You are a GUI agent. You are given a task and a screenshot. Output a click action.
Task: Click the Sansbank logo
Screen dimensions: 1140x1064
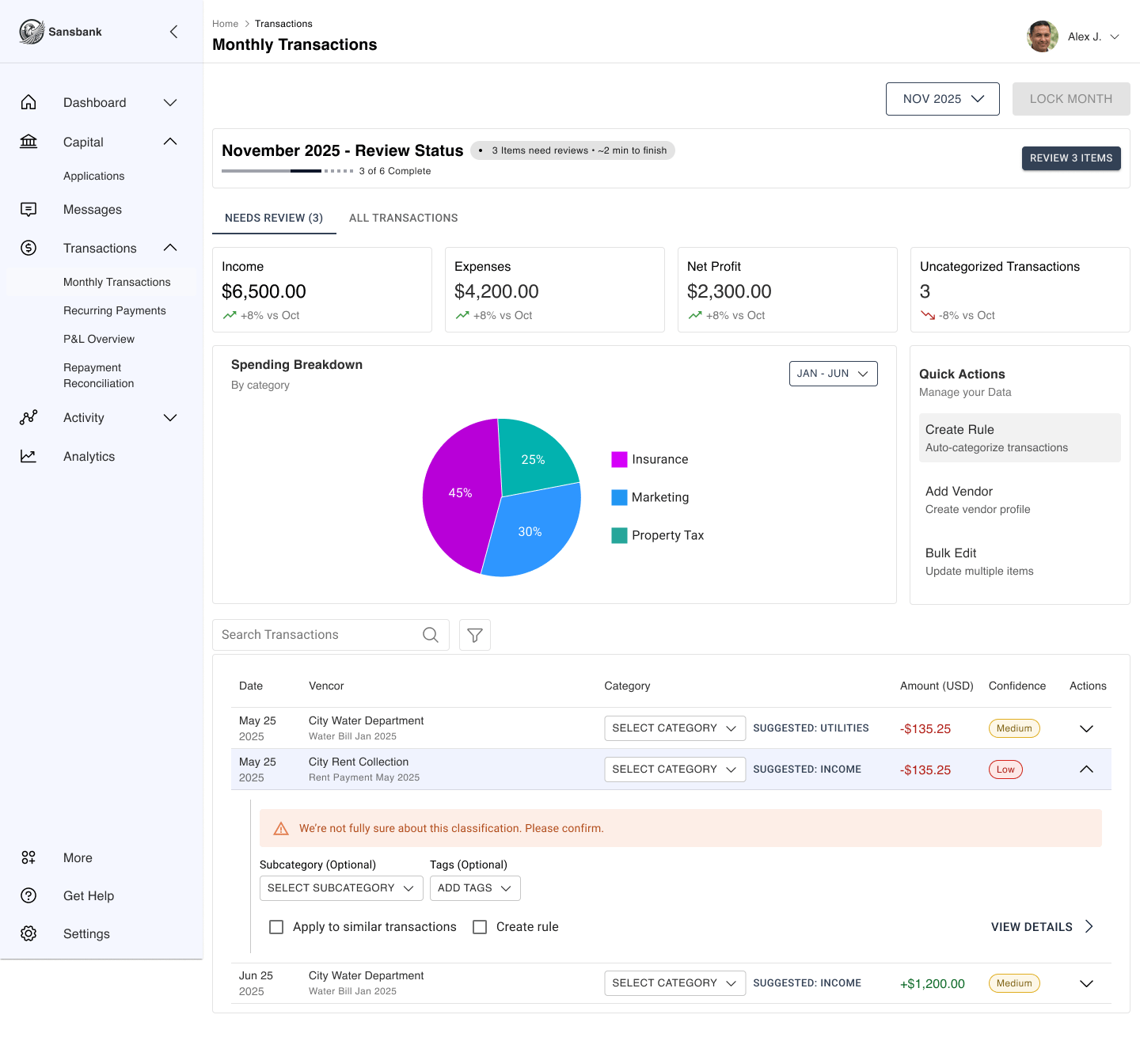(x=32, y=32)
